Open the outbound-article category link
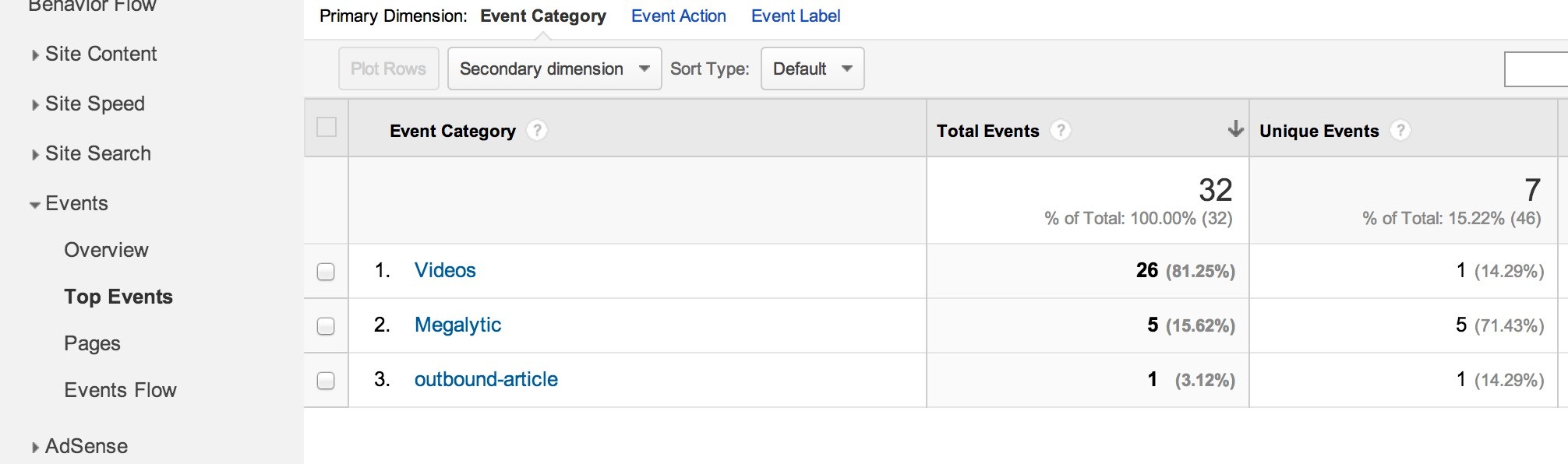Screen dimensions: 1568x464 tap(486, 379)
